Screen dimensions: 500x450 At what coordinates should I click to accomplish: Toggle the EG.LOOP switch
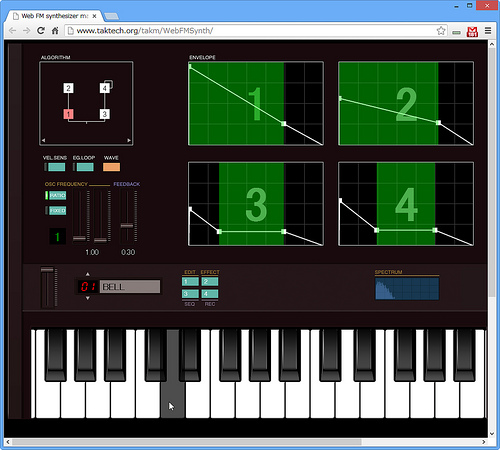pyautogui.click(x=84, y=167)
